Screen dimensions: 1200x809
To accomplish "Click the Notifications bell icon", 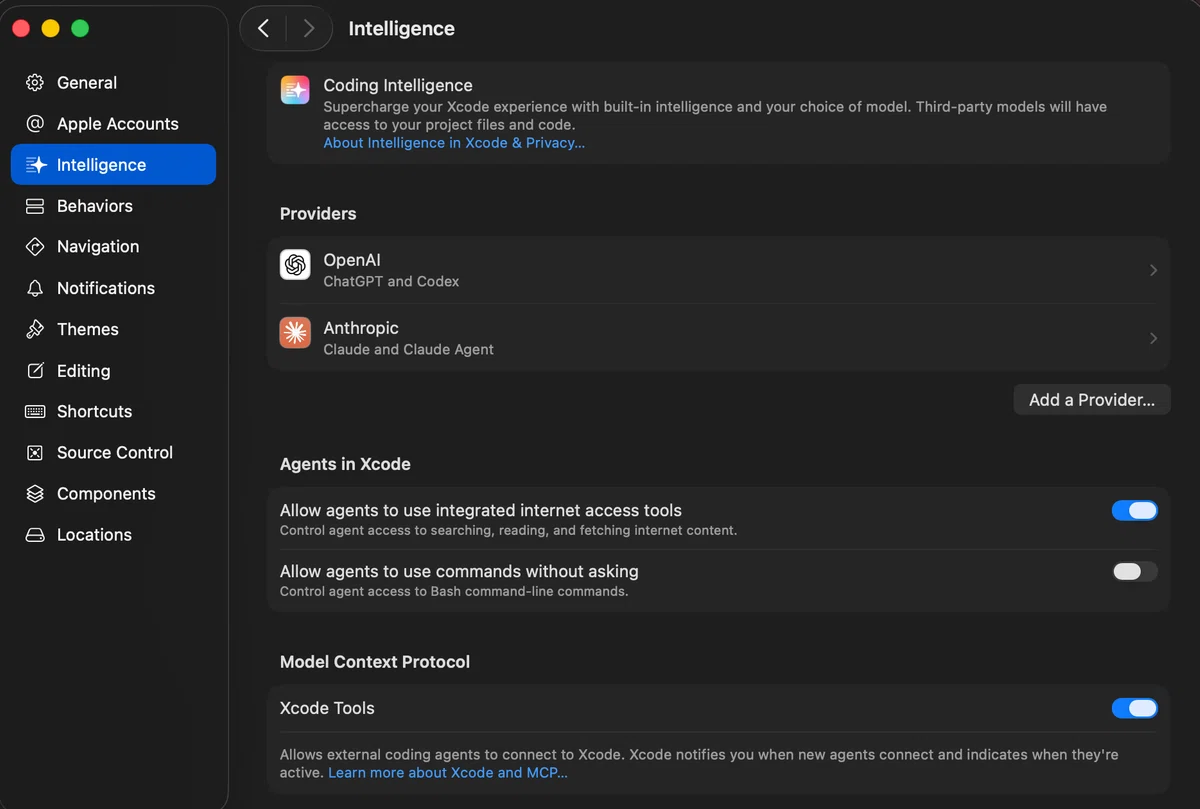I will (x=35, y=288).
